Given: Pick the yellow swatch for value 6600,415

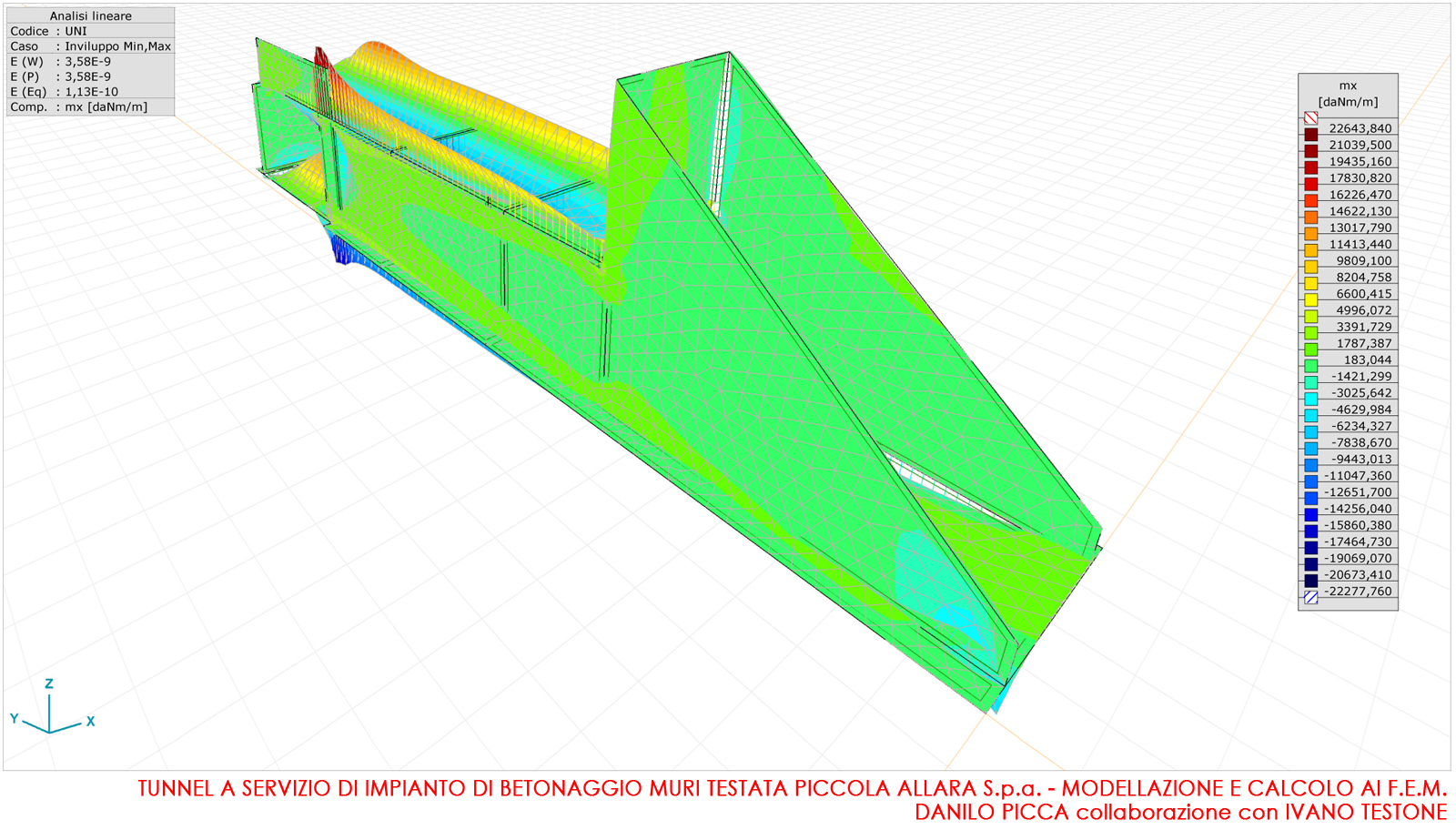Looking at the screenshot, I should [1310, 299].
